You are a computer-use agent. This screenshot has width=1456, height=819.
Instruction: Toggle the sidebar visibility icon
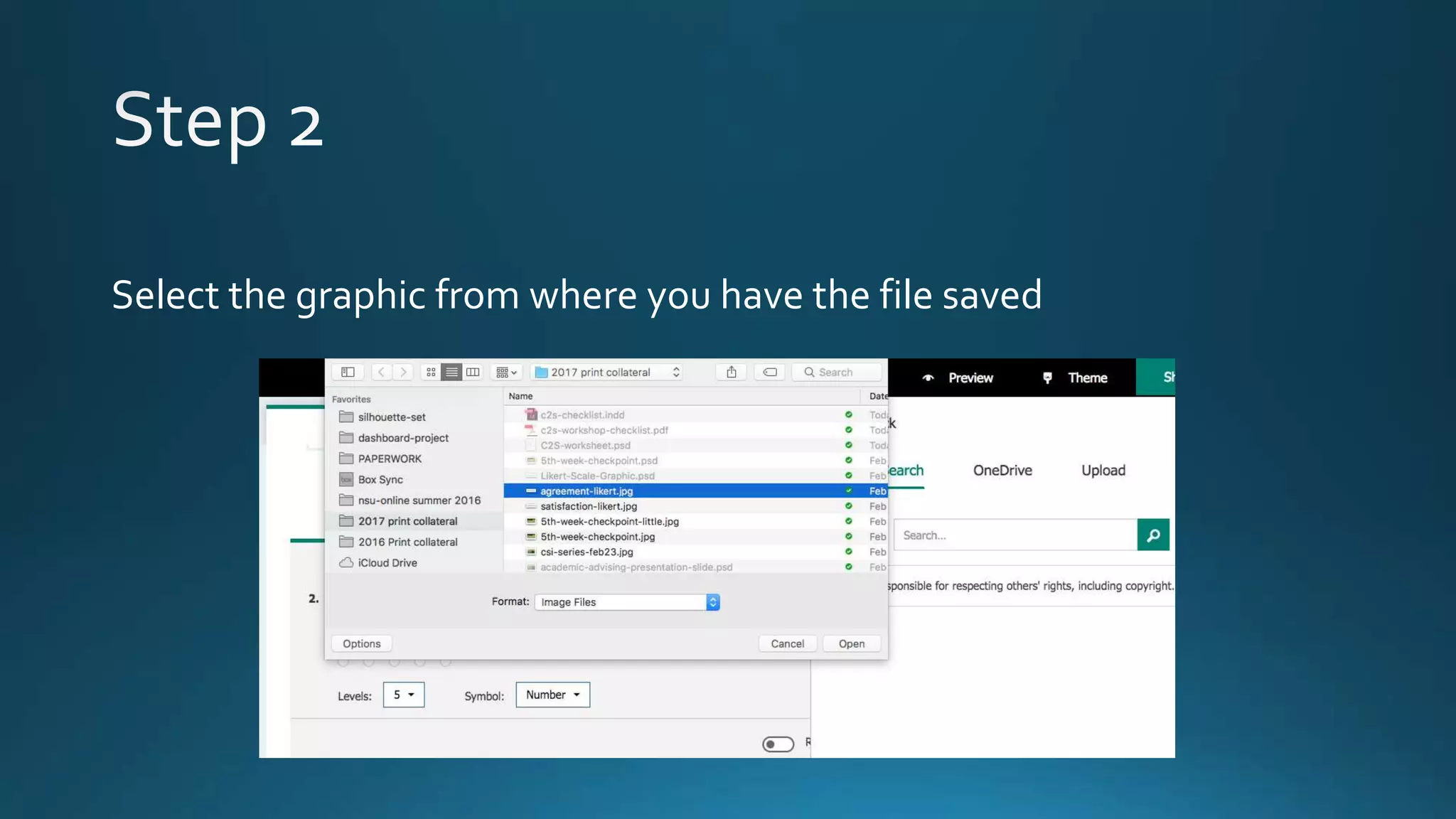pos(348,372)
